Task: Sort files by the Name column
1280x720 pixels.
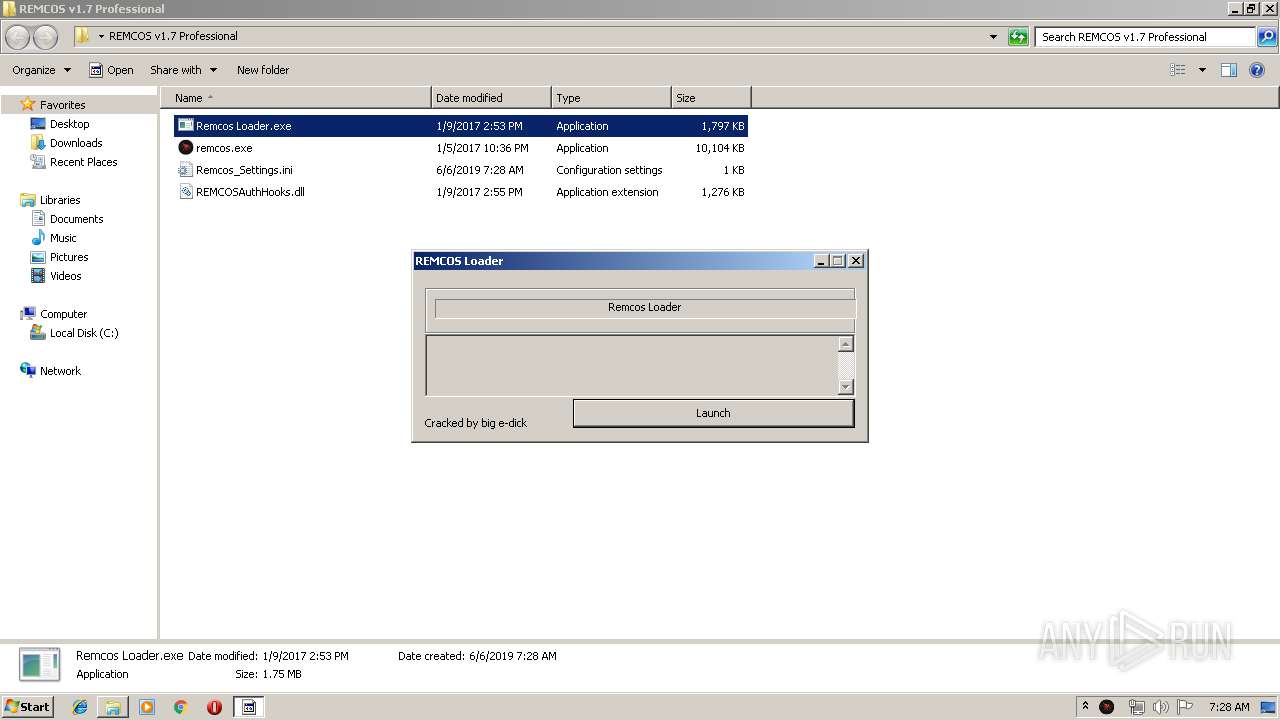Action: coord(296,98)
